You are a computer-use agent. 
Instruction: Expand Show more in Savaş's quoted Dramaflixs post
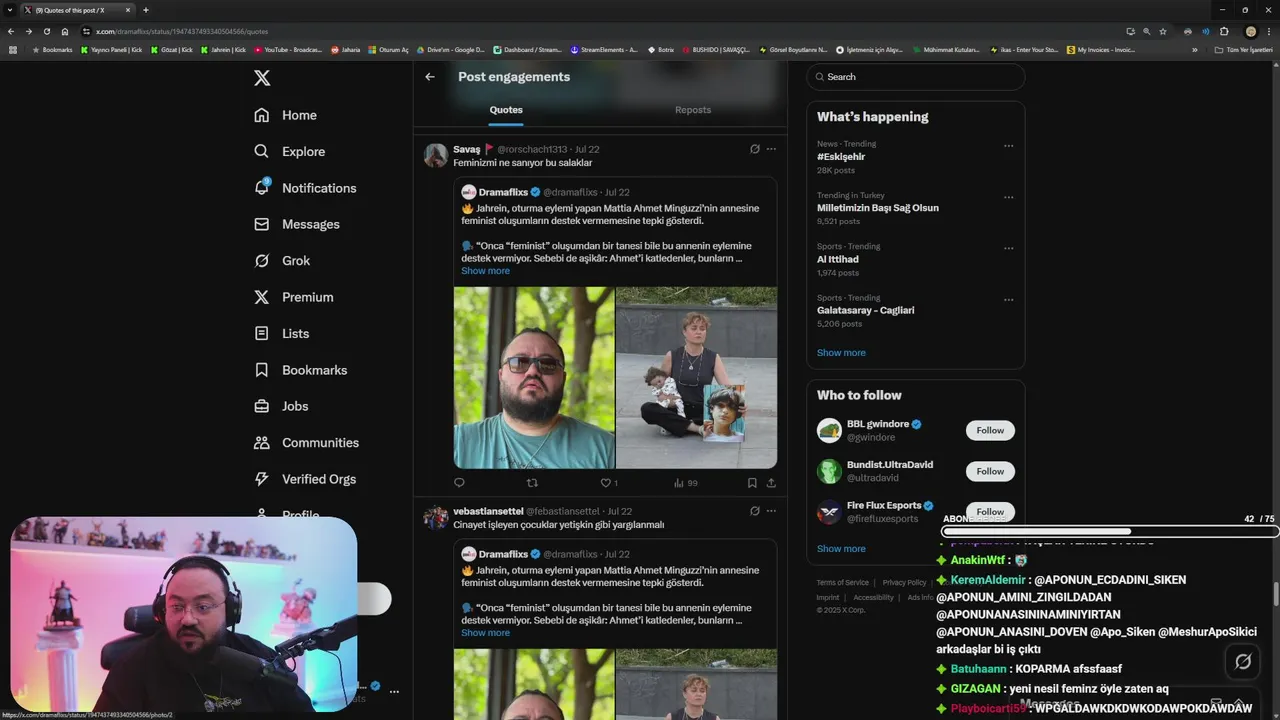(485, 271)
